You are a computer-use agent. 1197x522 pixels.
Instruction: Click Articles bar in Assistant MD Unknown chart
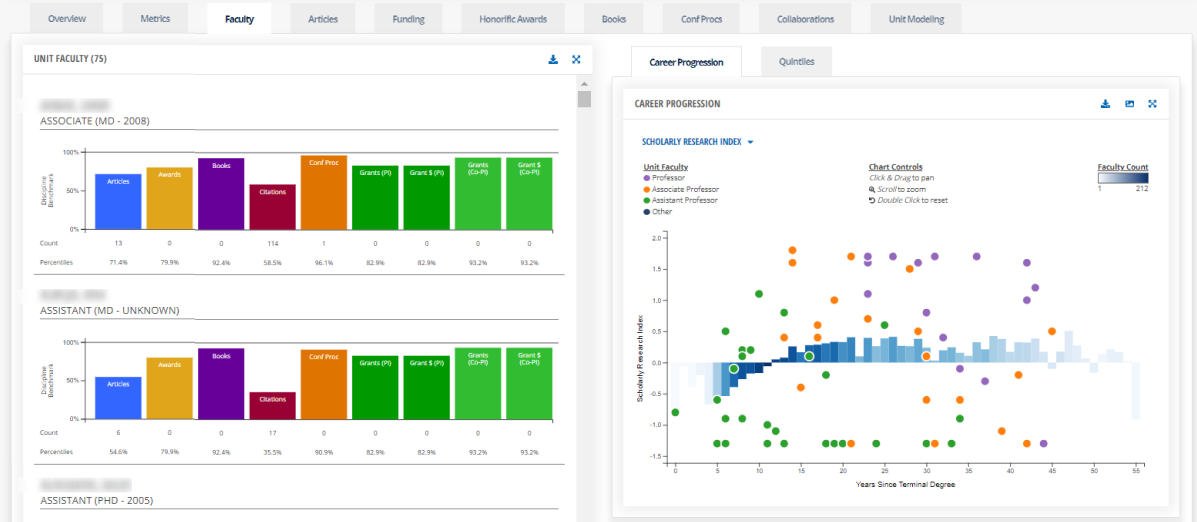(x=118, y=398)
